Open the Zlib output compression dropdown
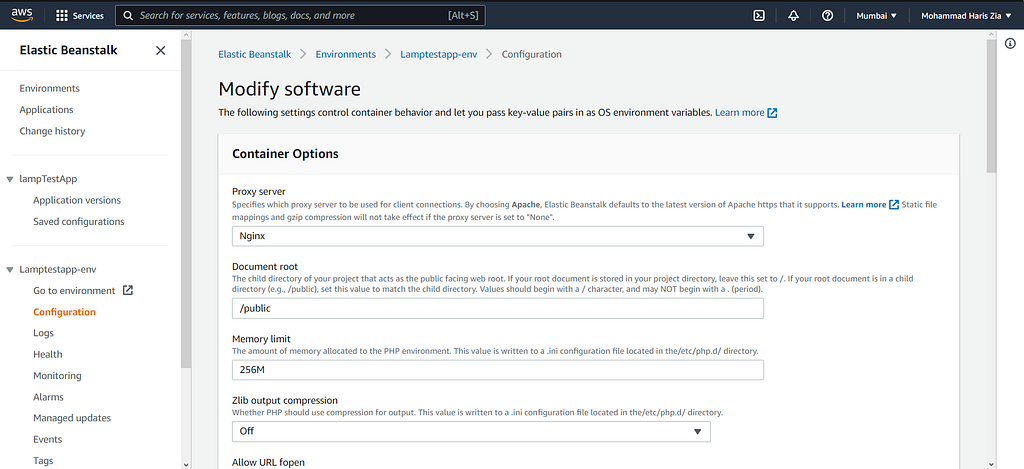The image size is (1024, 469). coord(472,431)
